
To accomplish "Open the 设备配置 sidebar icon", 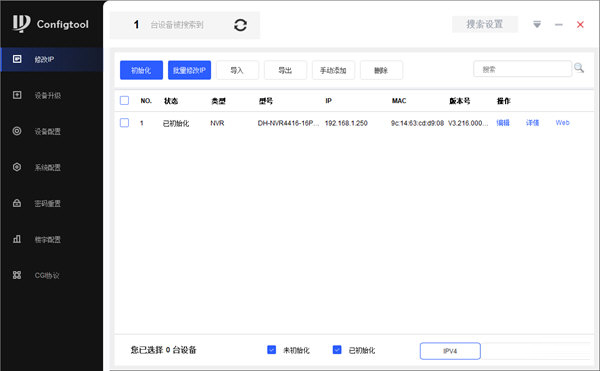I will [17, 131].
